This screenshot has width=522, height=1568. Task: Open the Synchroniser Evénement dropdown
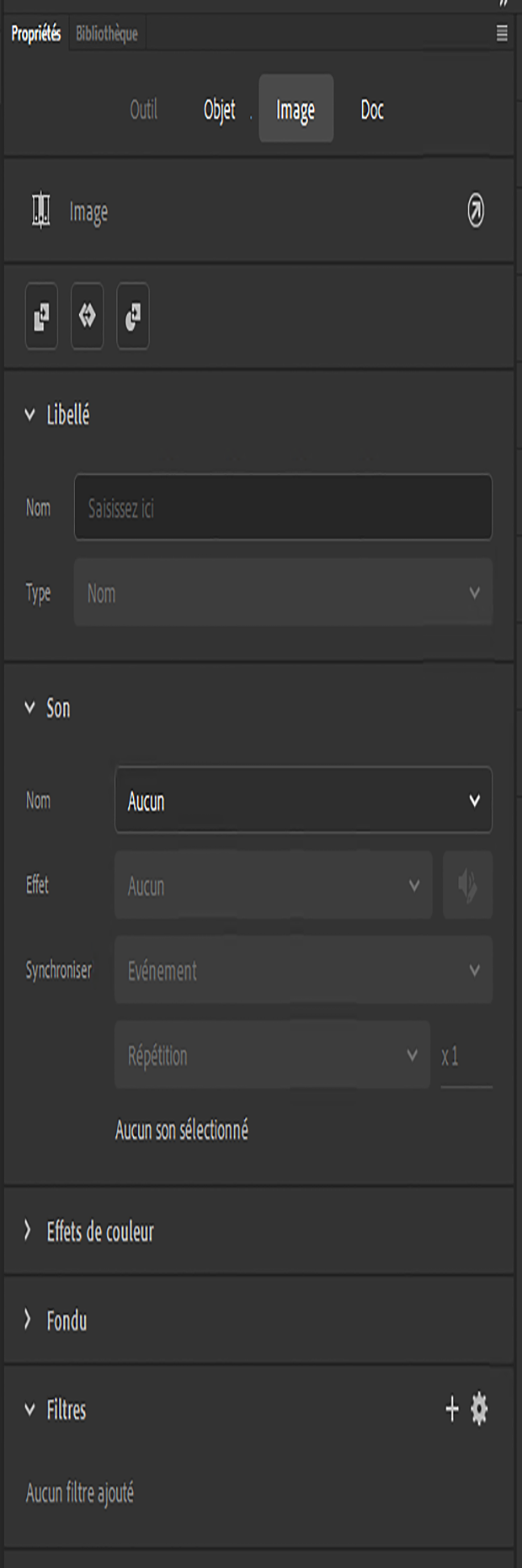coord(303,970)
